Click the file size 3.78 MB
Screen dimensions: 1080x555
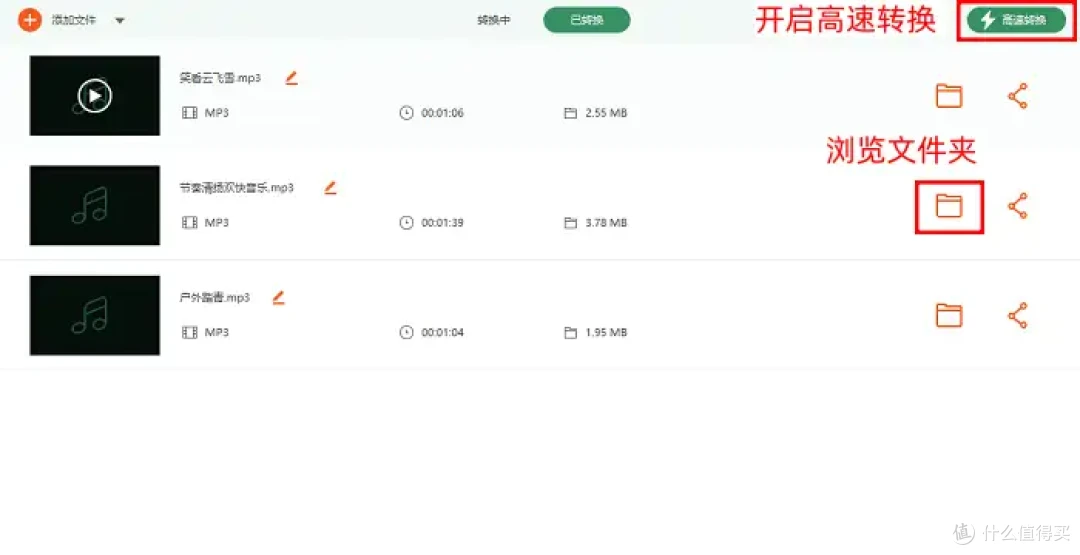(x=606, y=222)
